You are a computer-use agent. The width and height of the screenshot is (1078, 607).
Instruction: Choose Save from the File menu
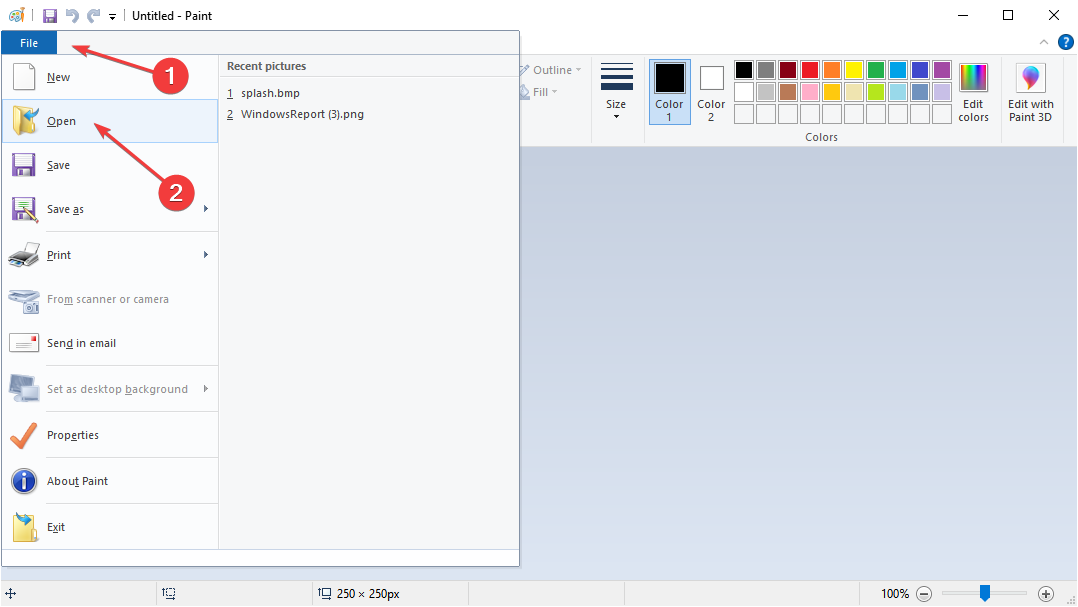[x=110, y=165]
